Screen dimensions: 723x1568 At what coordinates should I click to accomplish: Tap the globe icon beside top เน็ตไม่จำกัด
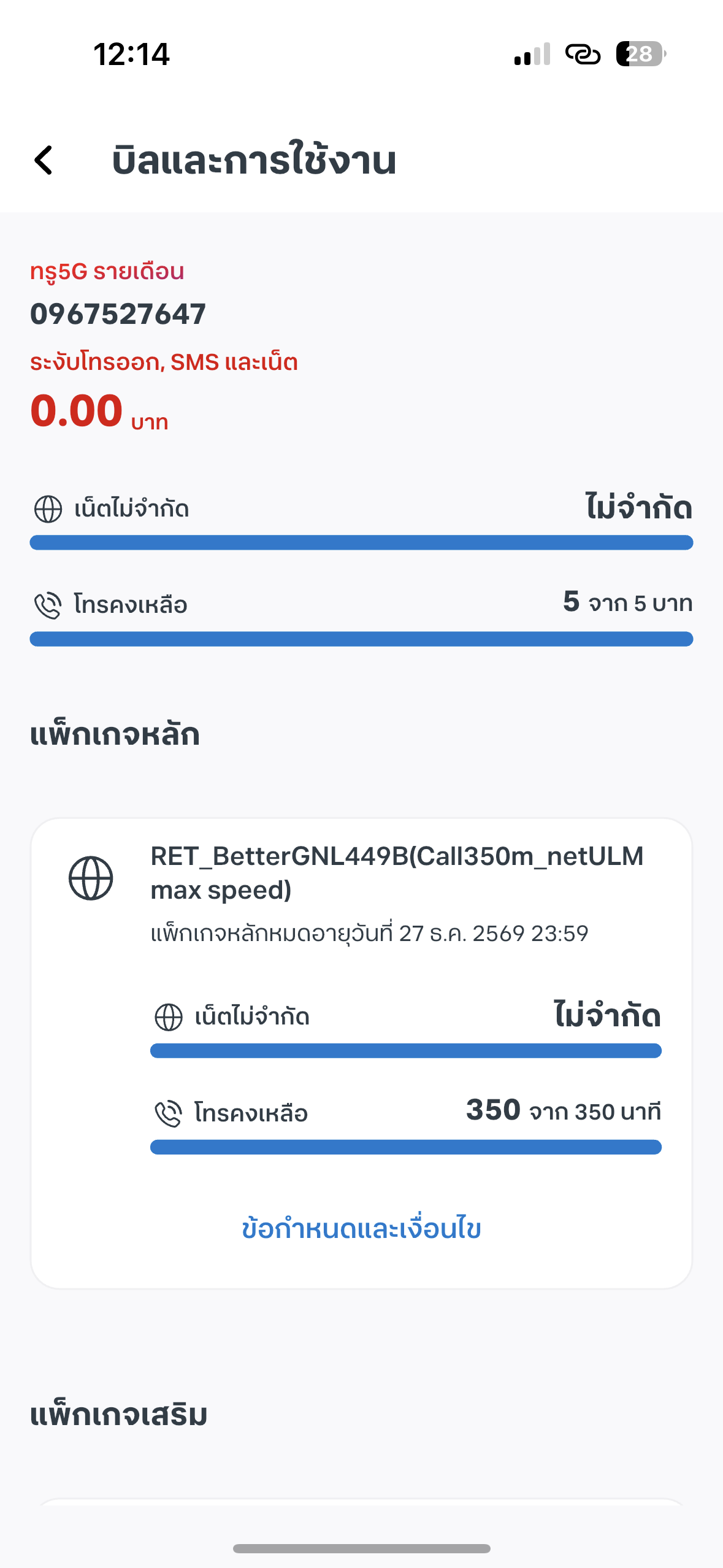point(48,509)
